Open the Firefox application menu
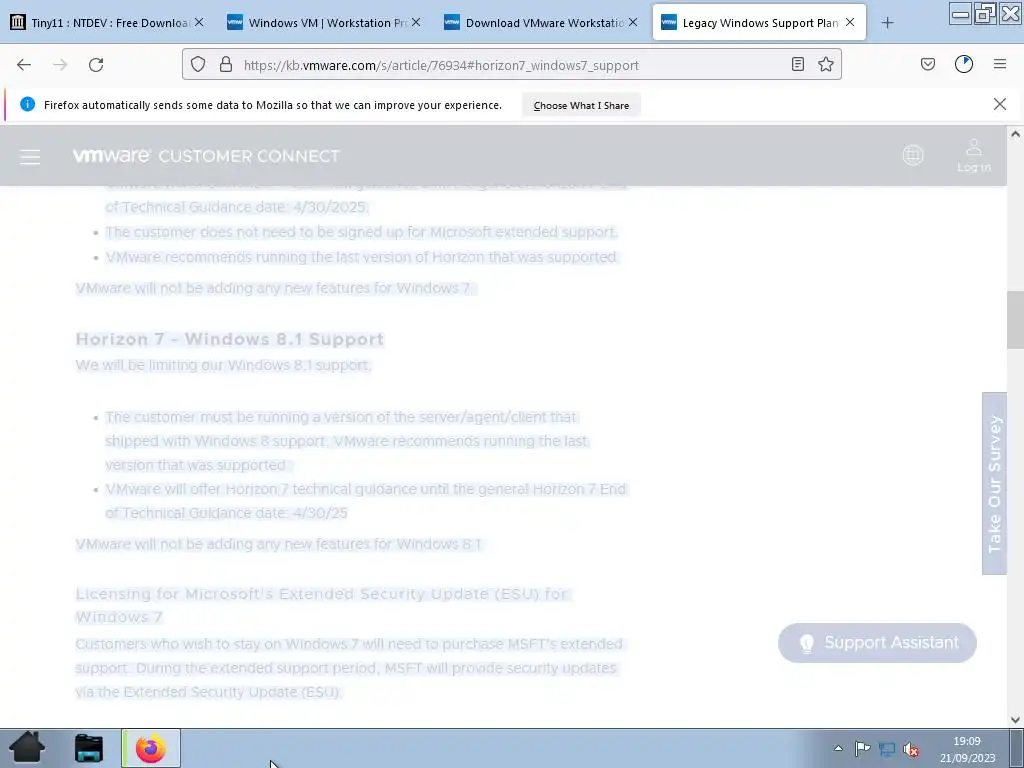 pyautogui.click(x=1000, y=64)
